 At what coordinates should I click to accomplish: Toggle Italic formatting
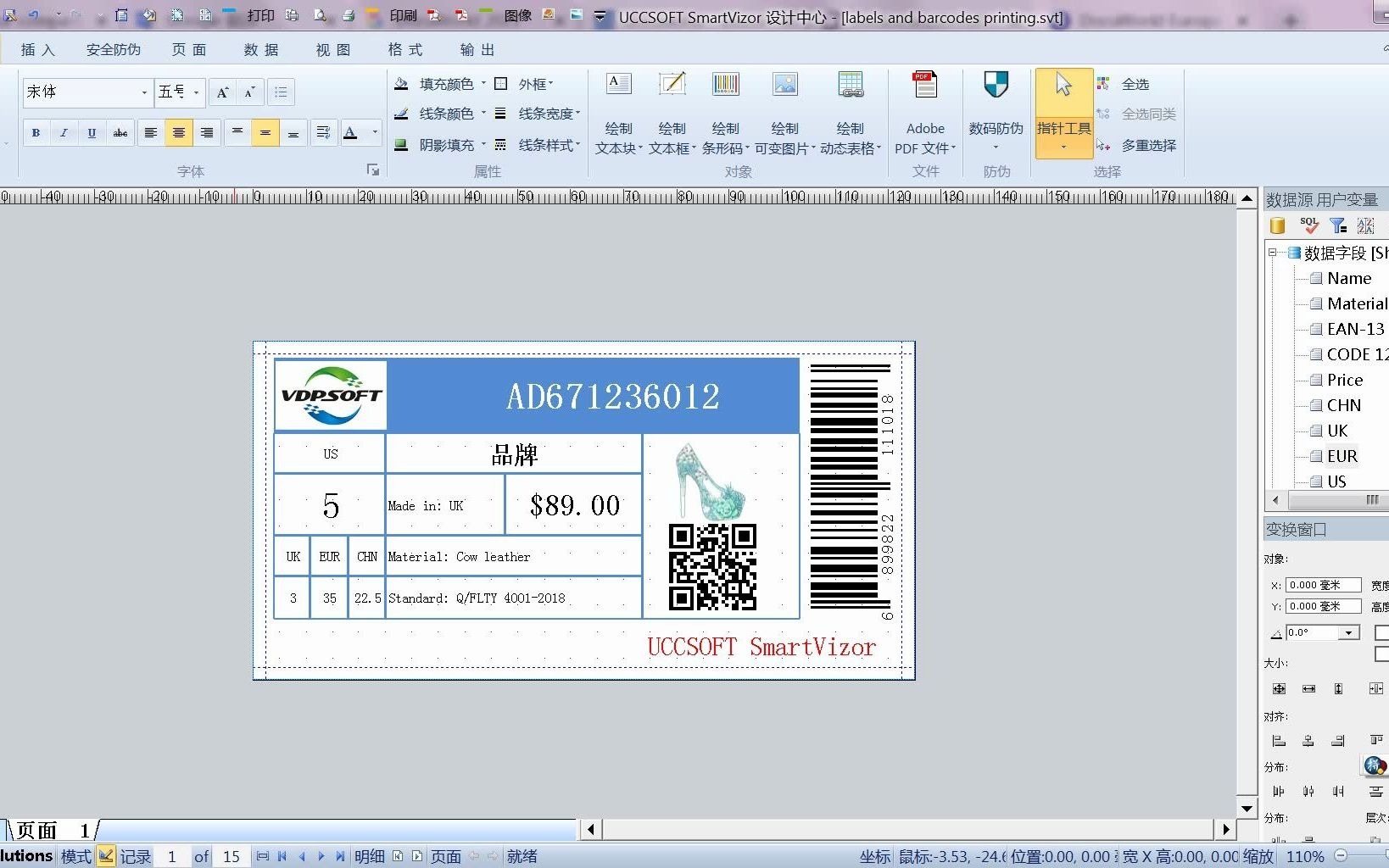point(64,132)
